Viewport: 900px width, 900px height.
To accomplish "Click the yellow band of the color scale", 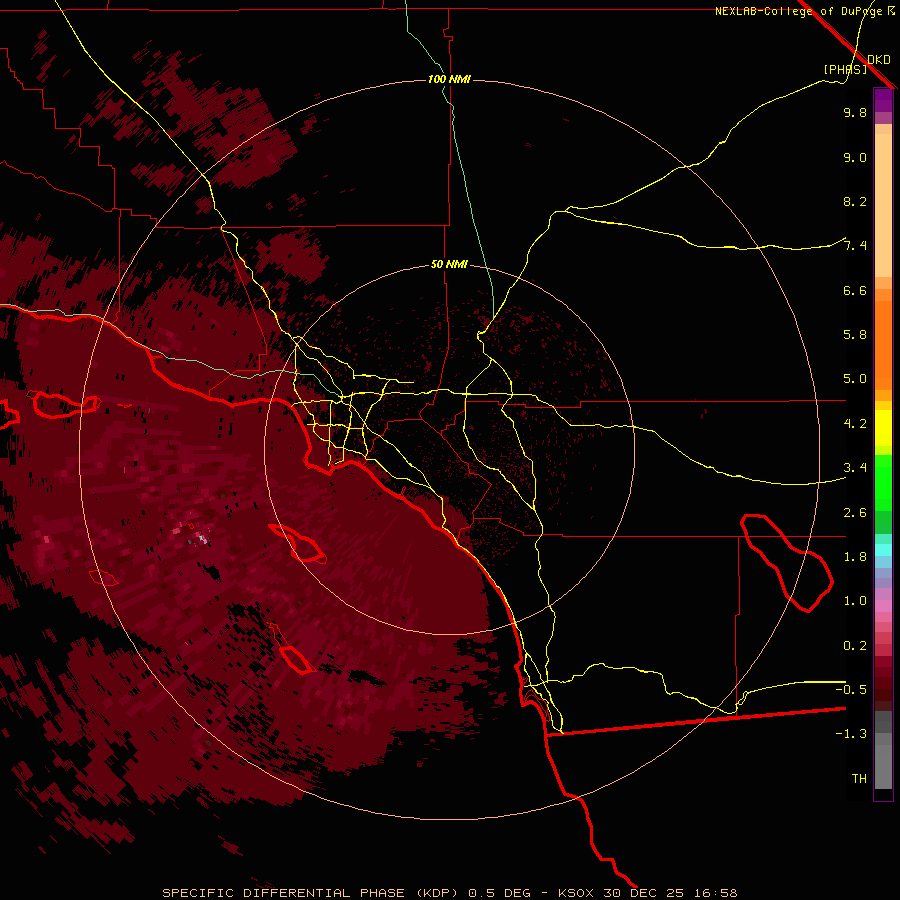I will (x=883, y=428).
